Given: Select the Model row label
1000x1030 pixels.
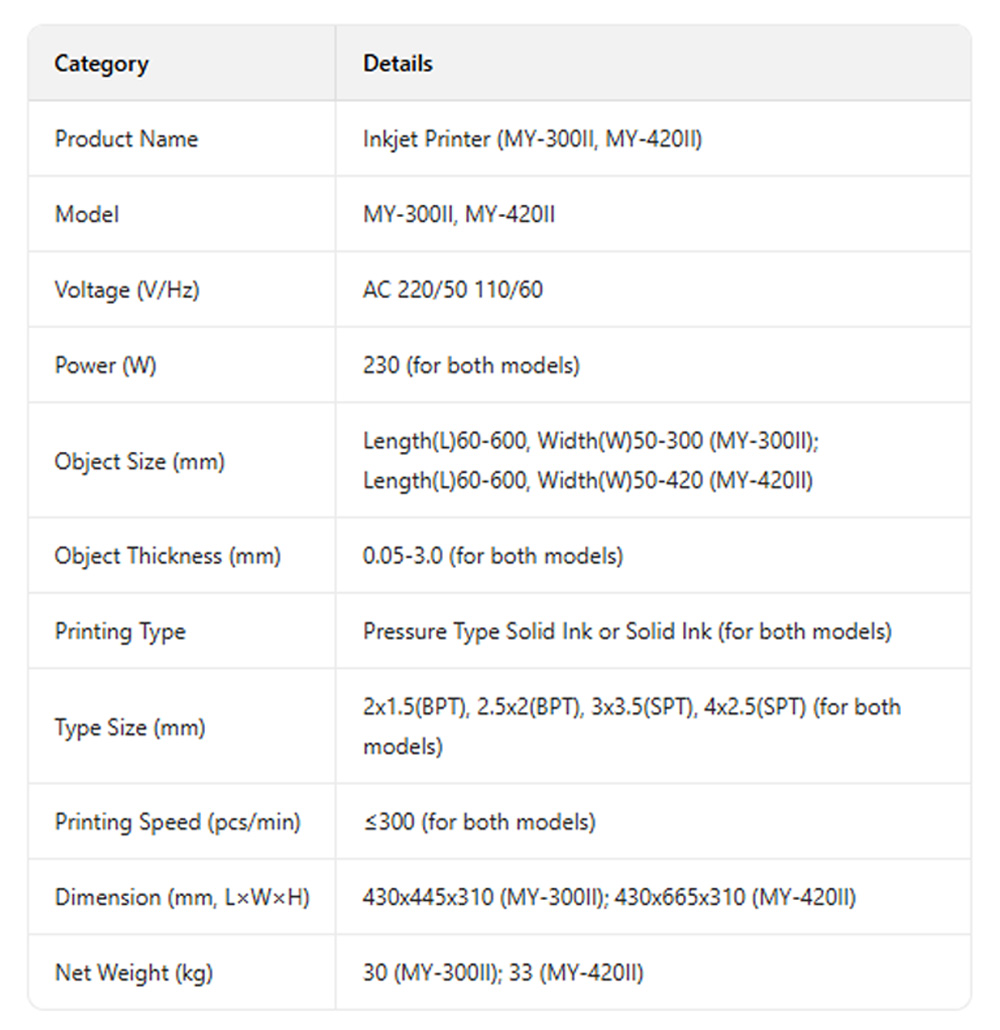Looking at the screenshot, I should [x=86, y=214].
